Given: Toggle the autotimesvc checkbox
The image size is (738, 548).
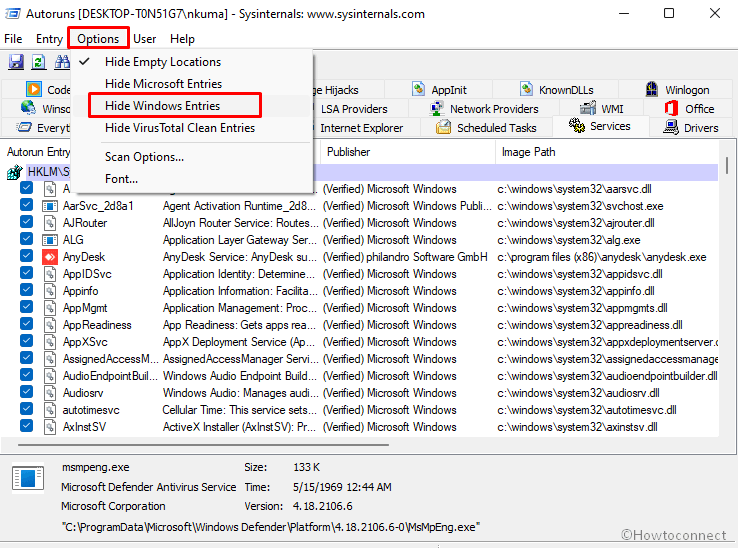Looking at the screenshot, I should 26,409.
